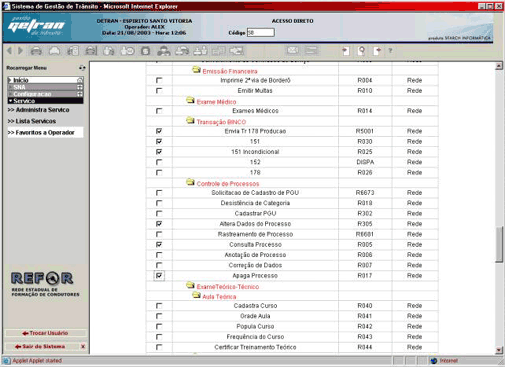Click the magnifier search icon in the toolbar
Image resolution: width=505 pixels, height=367 pixels.
tap(361, 51)
